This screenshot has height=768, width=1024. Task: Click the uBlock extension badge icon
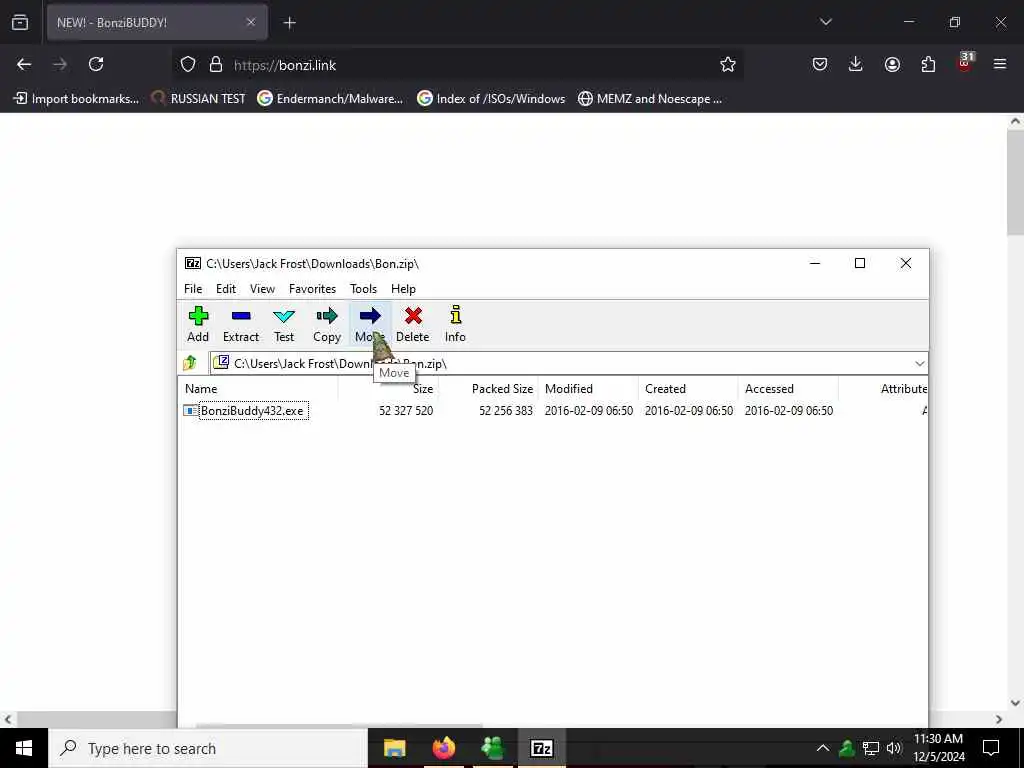(x=965, y=63)
